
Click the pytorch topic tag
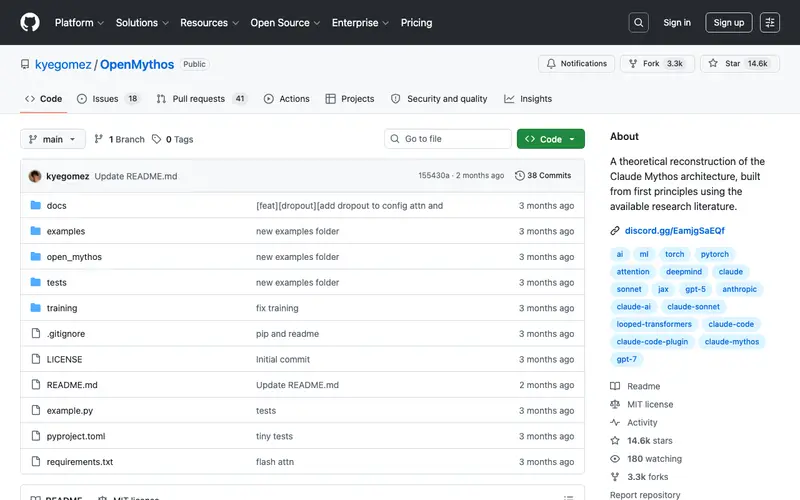[714, 254]
